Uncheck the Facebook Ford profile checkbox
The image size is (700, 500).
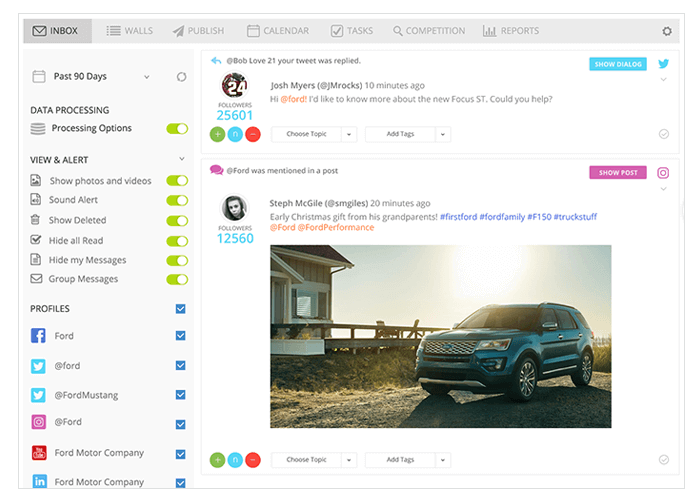[x=180, y=335]
